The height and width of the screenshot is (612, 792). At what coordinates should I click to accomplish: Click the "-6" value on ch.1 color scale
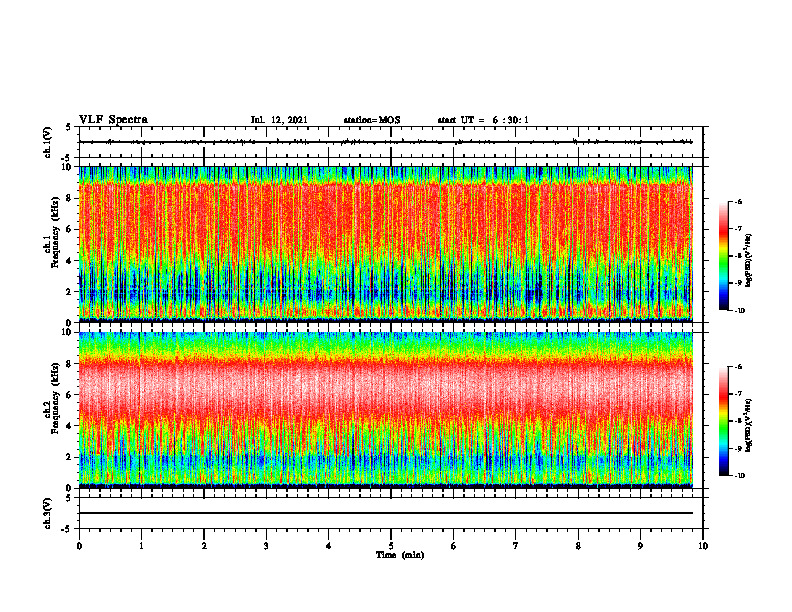click(x=738, y=202)
